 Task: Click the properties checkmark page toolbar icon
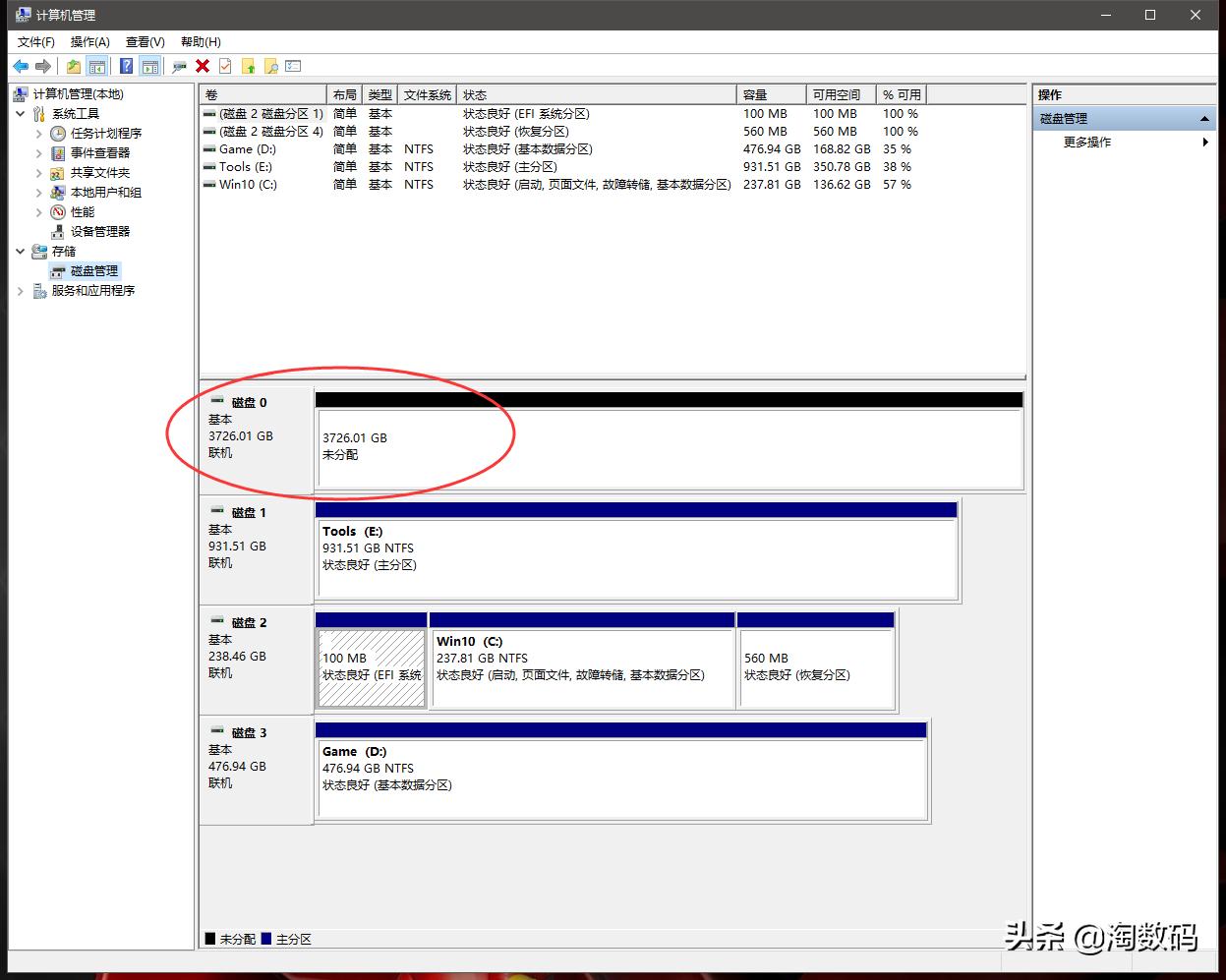tap(225, 66)
